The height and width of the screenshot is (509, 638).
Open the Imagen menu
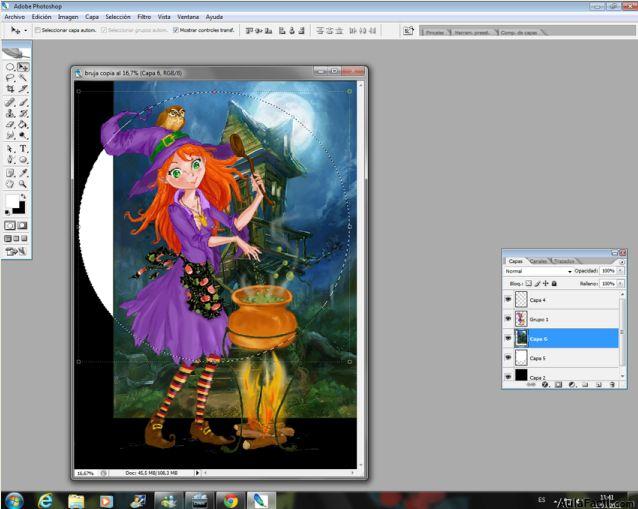(x=68, y=17)
